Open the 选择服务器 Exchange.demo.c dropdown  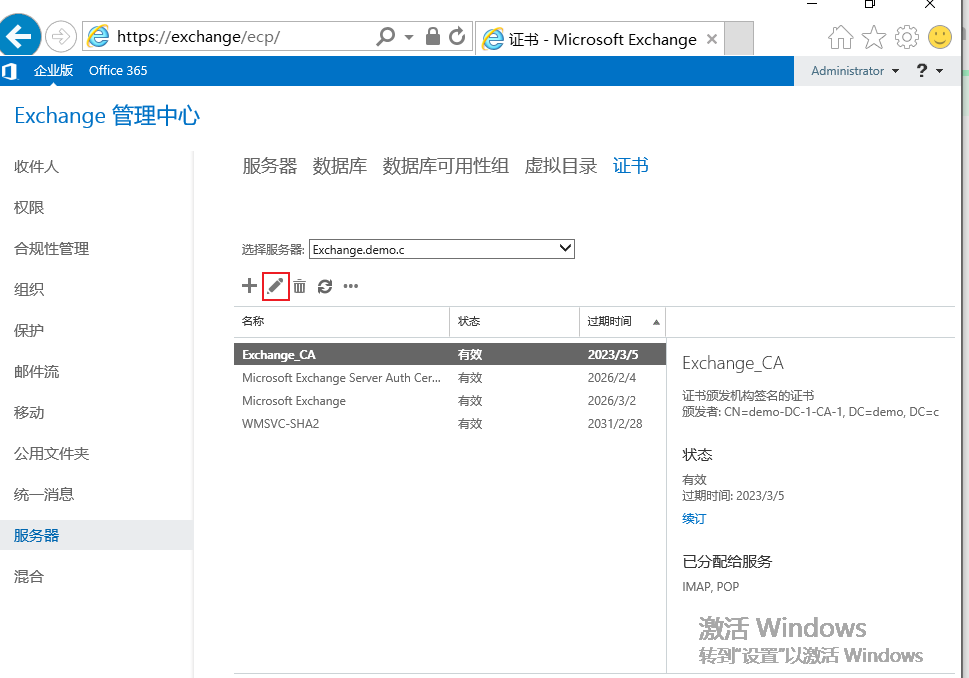click(441, 249)
